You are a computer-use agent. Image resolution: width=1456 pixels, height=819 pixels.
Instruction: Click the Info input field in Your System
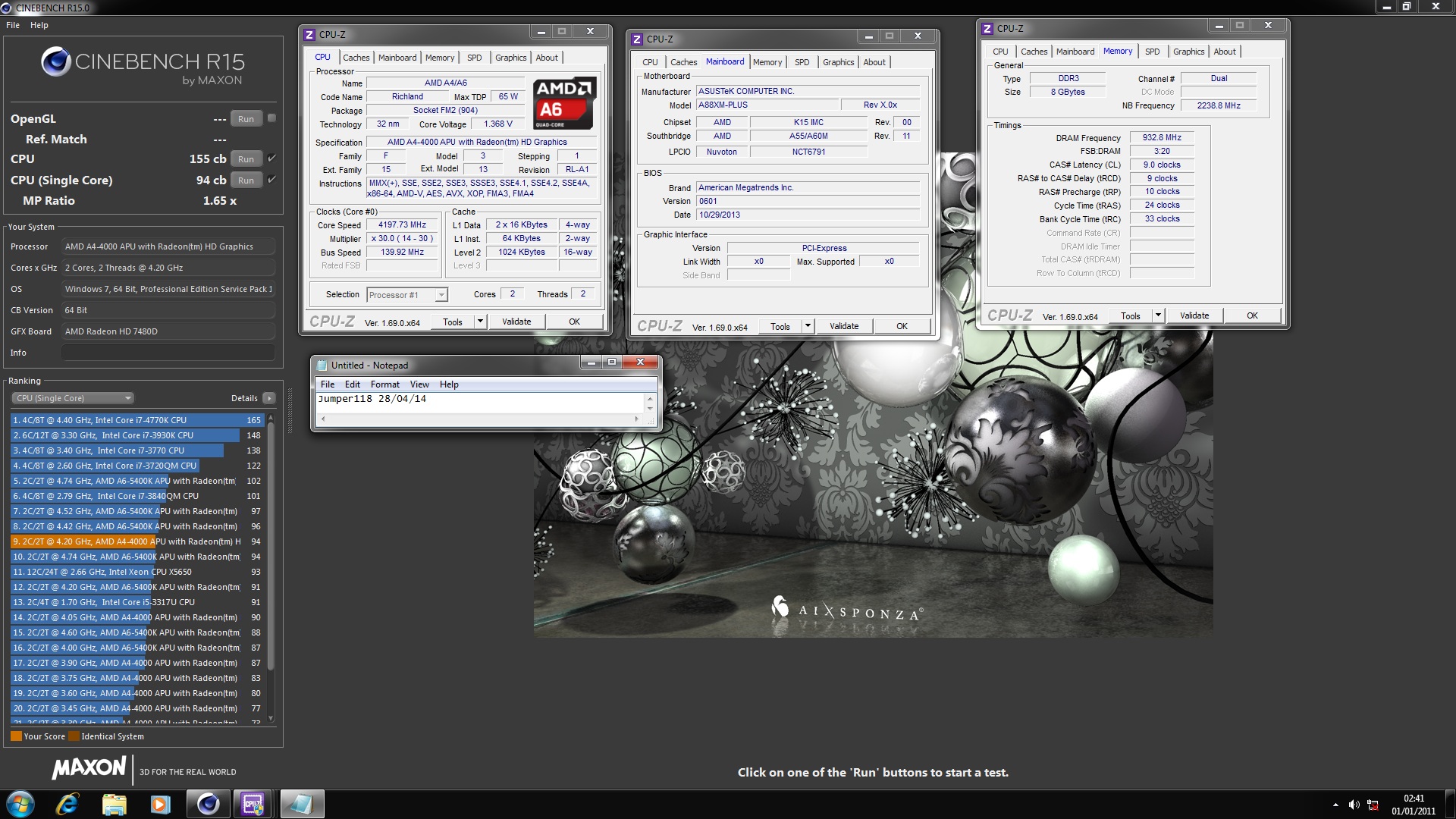(x=168, y=353)
